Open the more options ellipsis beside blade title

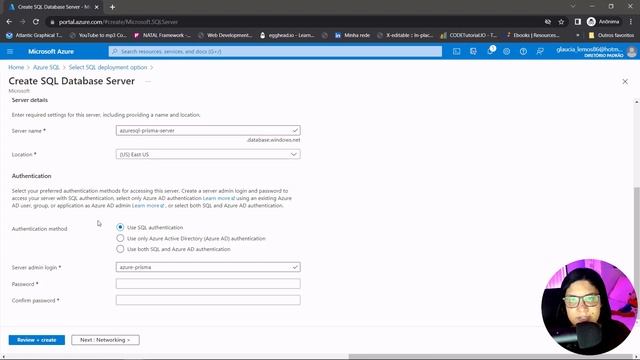pyautogui.click(x=148, y=81)
